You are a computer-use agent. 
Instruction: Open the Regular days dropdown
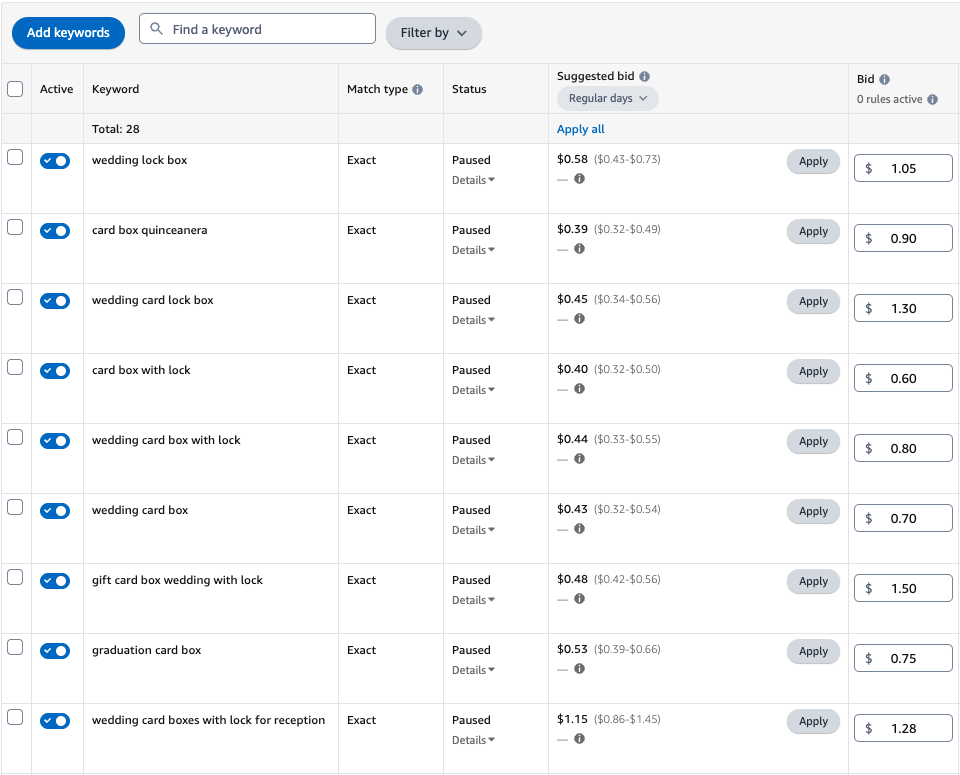607,98
